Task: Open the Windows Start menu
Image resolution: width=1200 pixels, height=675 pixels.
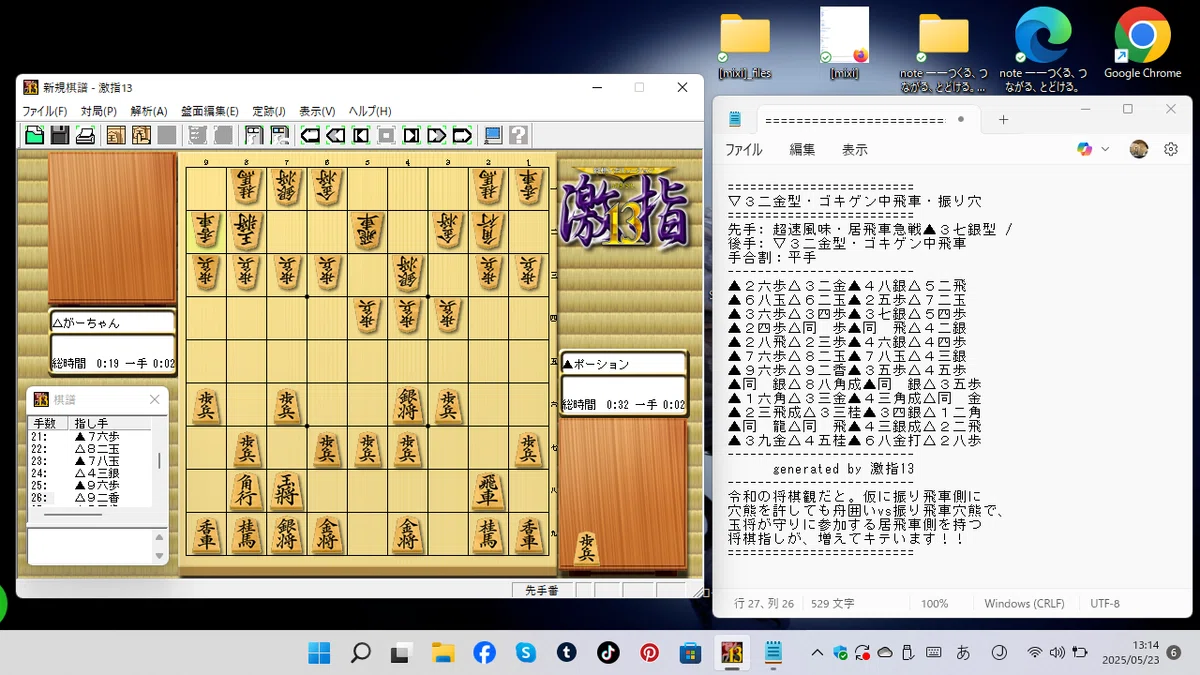Action: (319, 653)
